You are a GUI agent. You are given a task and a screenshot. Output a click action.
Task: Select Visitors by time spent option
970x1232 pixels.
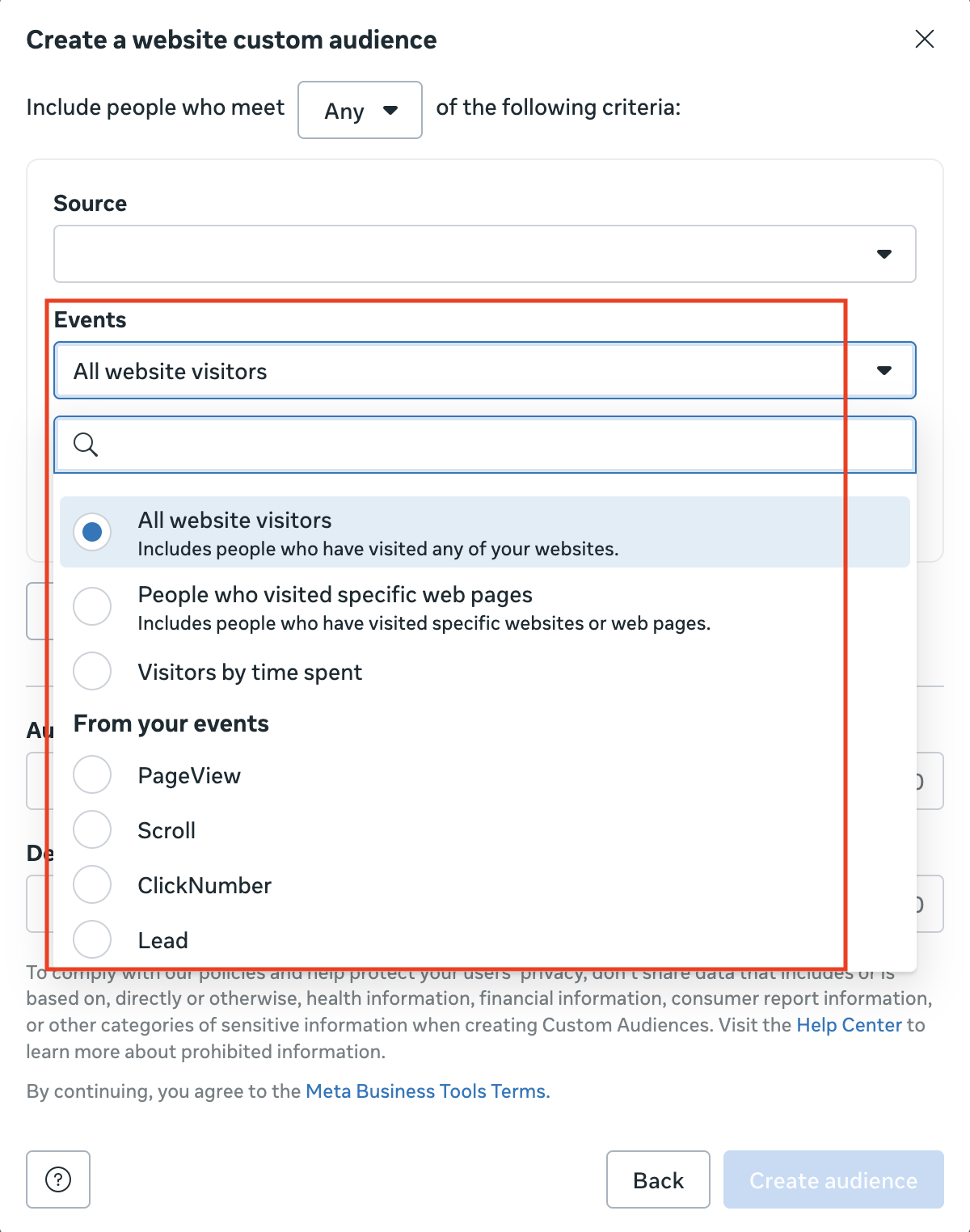click(92, 671)
